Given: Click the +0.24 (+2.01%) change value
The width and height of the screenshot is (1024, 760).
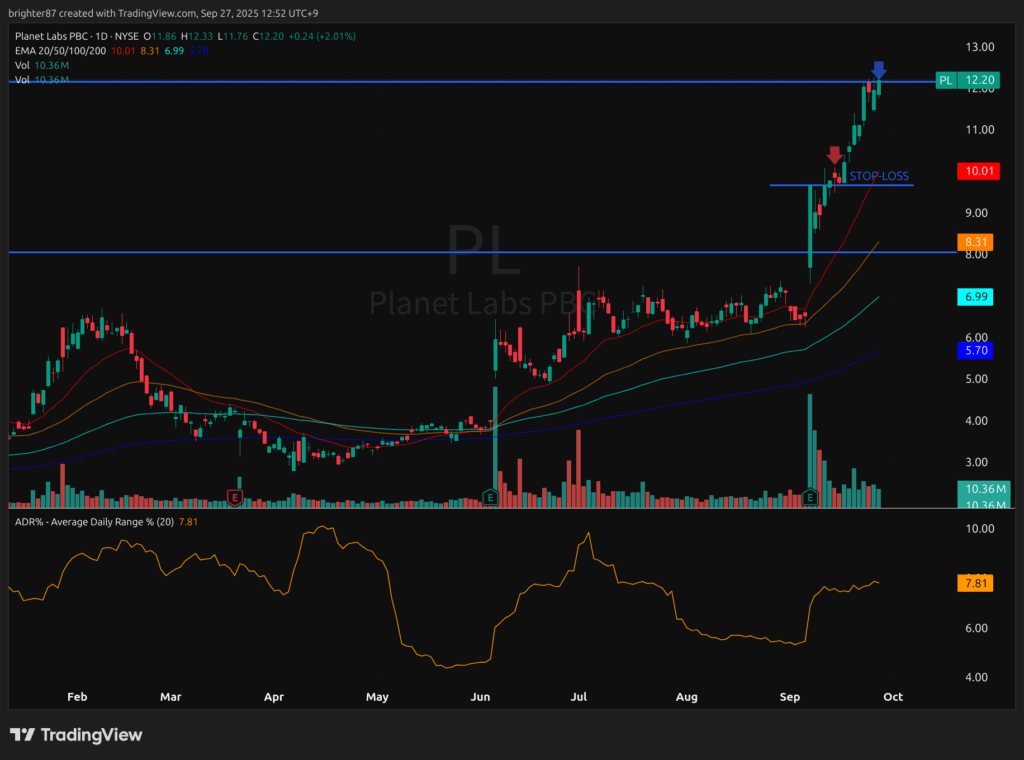Looking at the screenshot, I should (322, 37).
